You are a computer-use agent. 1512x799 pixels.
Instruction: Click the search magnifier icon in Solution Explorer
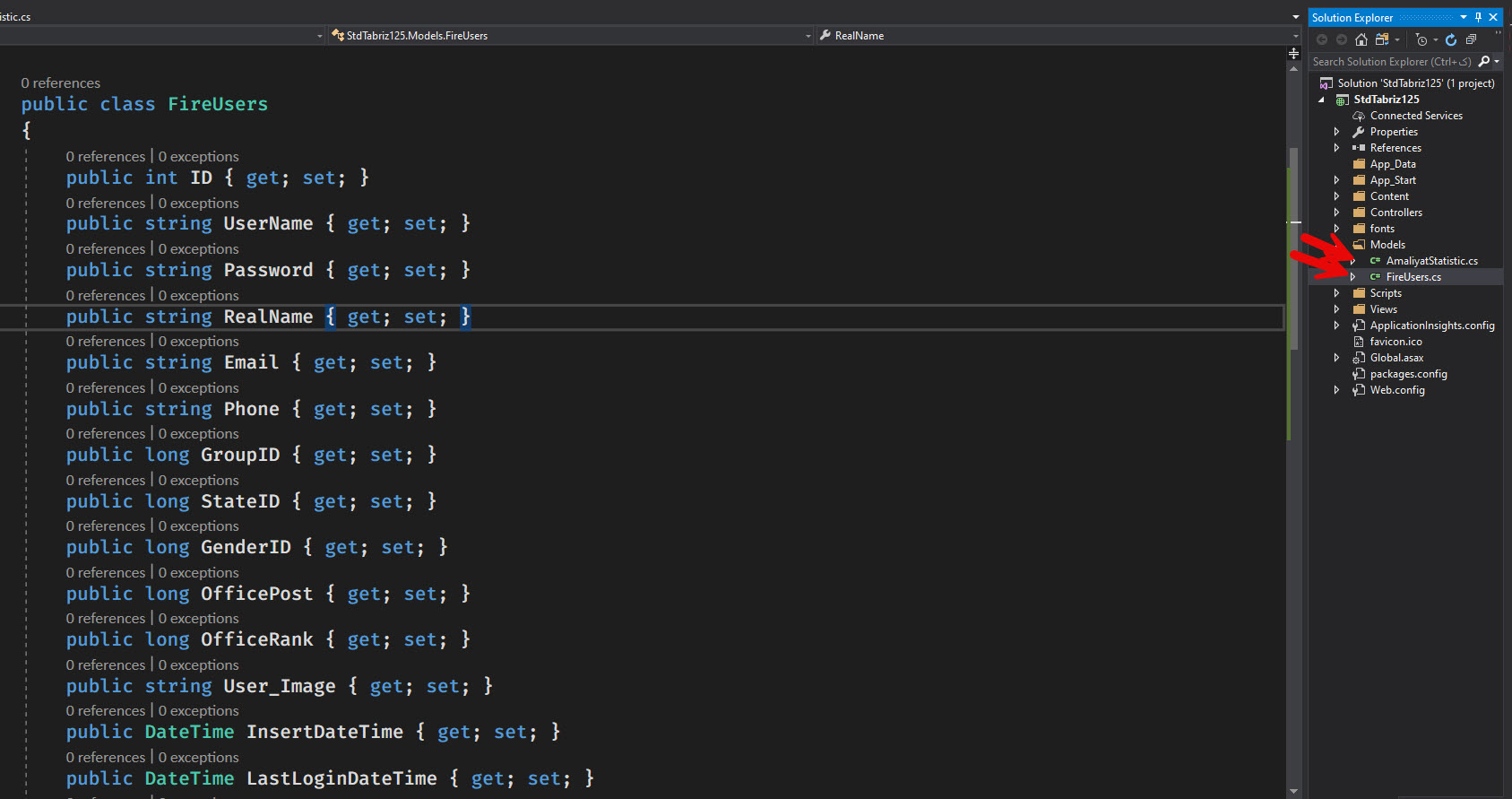1484,62
